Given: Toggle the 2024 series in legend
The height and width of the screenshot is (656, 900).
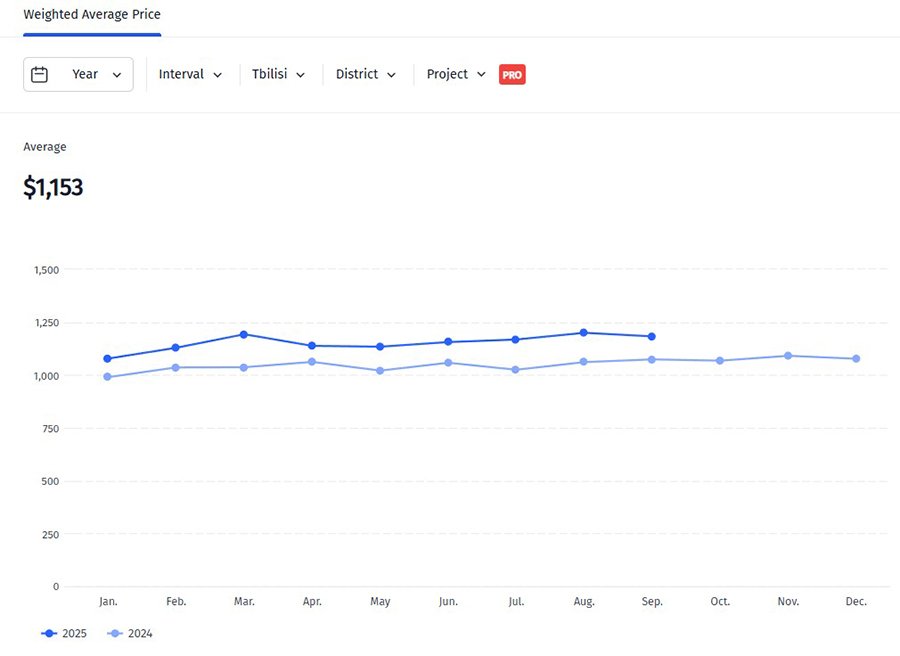Looking at the screenshot, I should point(130,633).
